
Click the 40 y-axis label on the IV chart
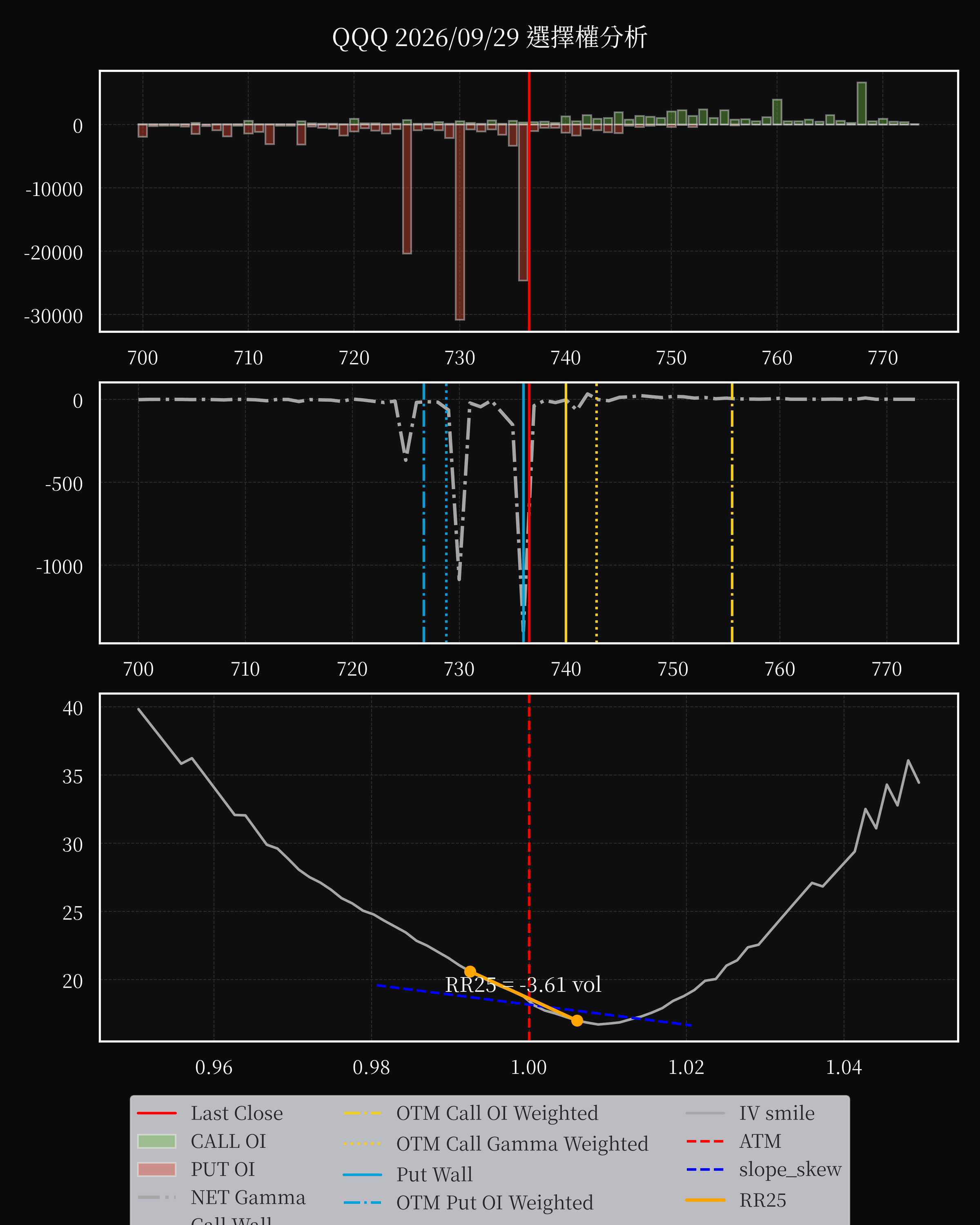click(73, 708)
